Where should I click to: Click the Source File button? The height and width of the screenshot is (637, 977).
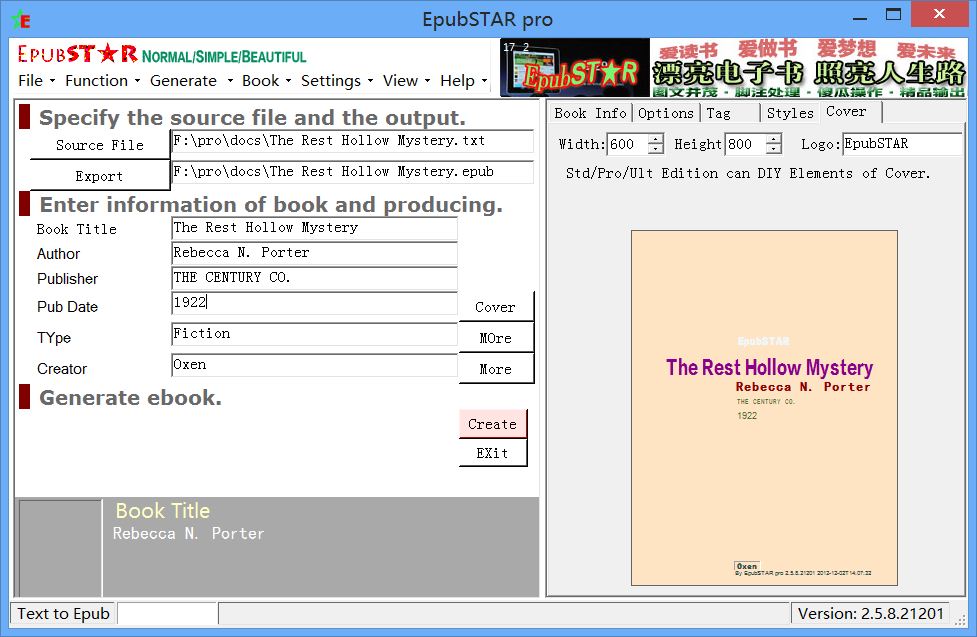point(100,145)
